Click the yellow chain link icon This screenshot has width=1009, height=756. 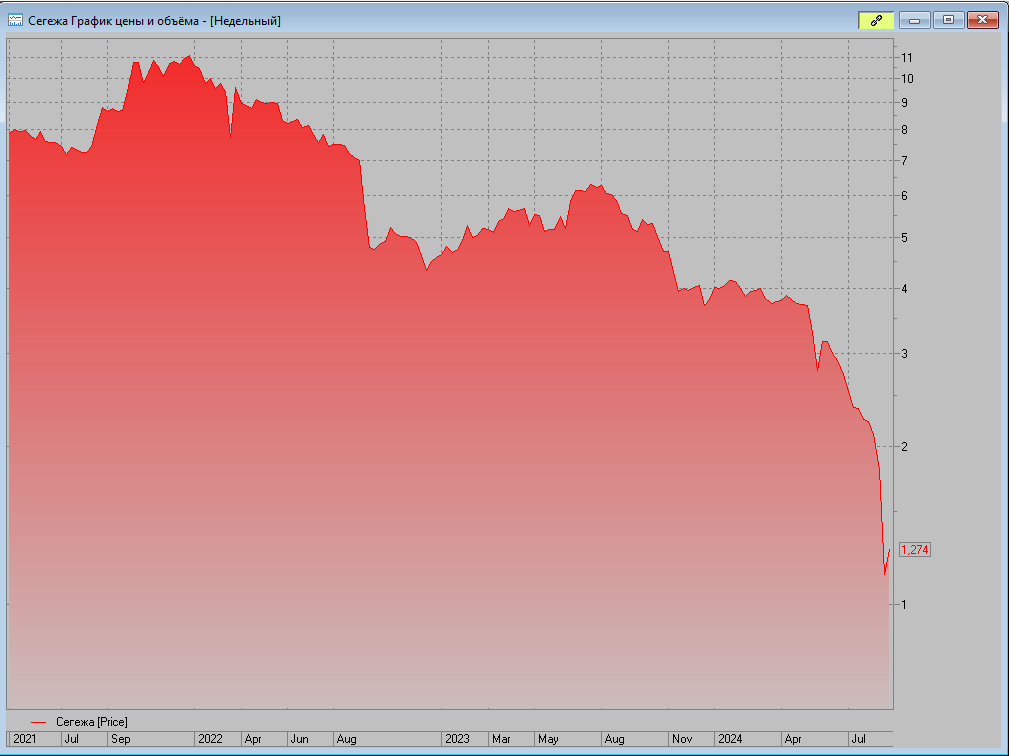pyautogui.click(x=876, y=21)
